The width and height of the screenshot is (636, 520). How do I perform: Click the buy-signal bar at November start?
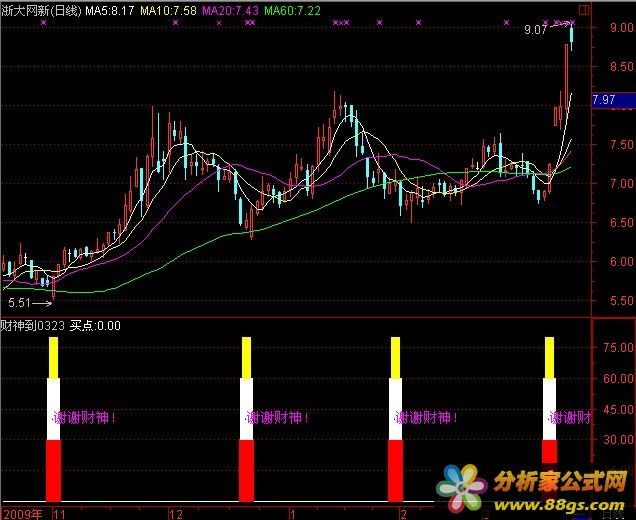point(54,419)
